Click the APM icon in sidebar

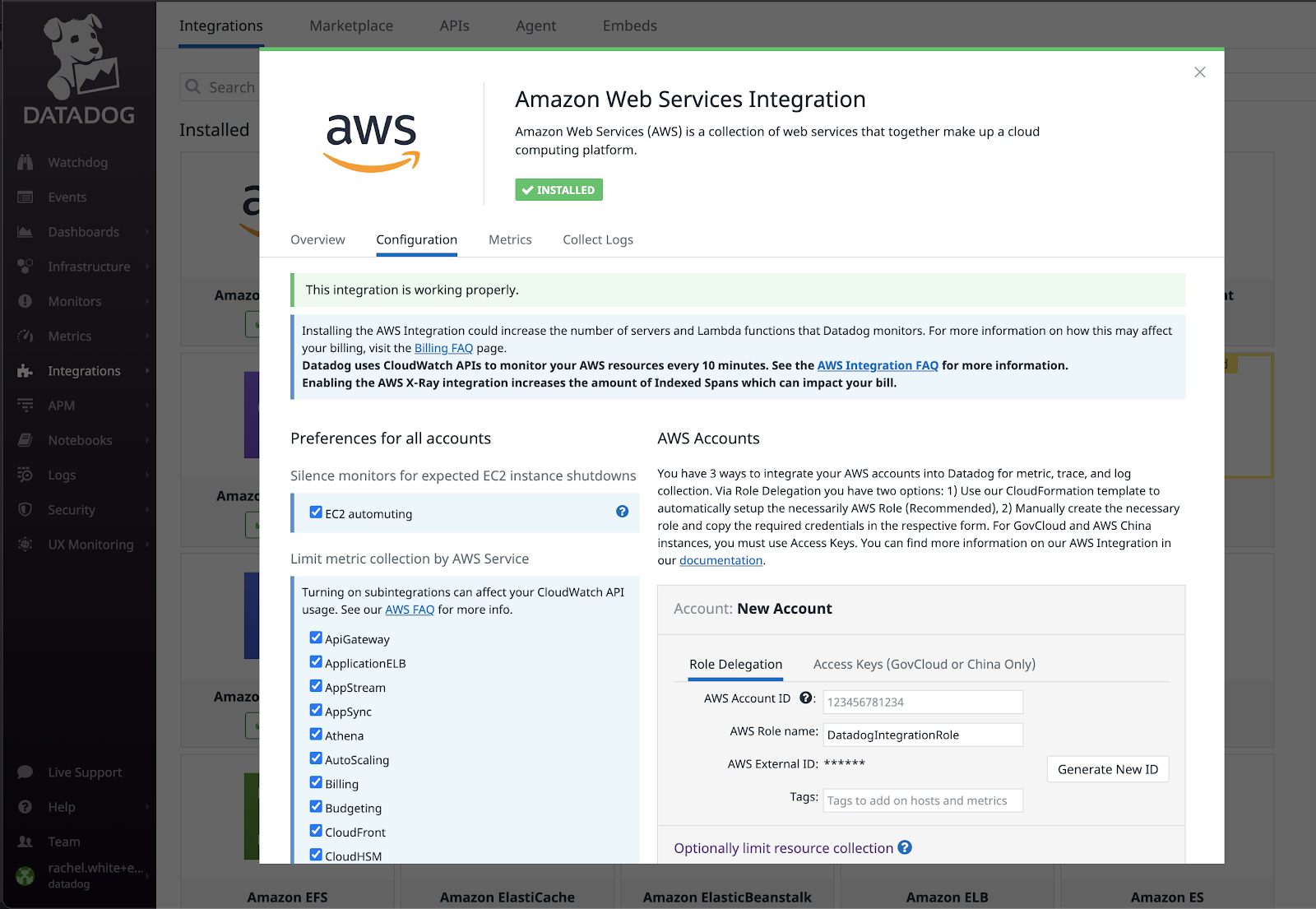pyautogui.click(x=25, y=406)
